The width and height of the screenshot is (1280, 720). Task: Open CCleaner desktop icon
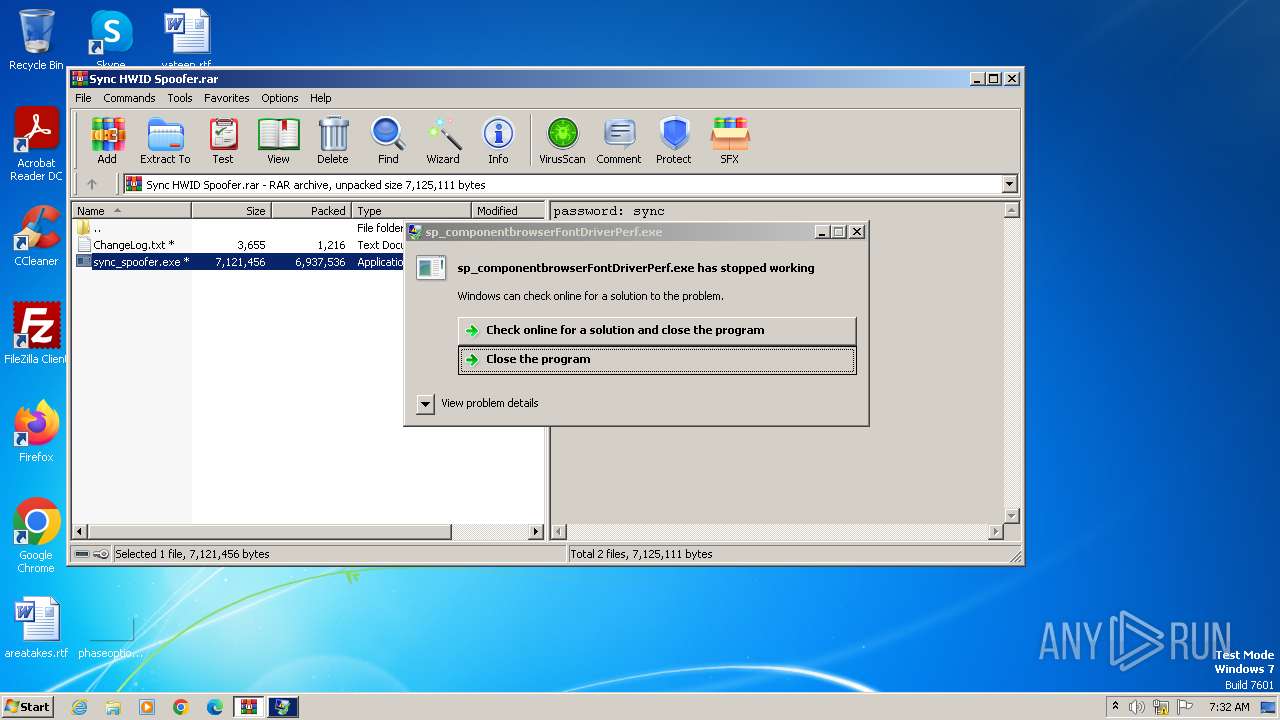36,236
